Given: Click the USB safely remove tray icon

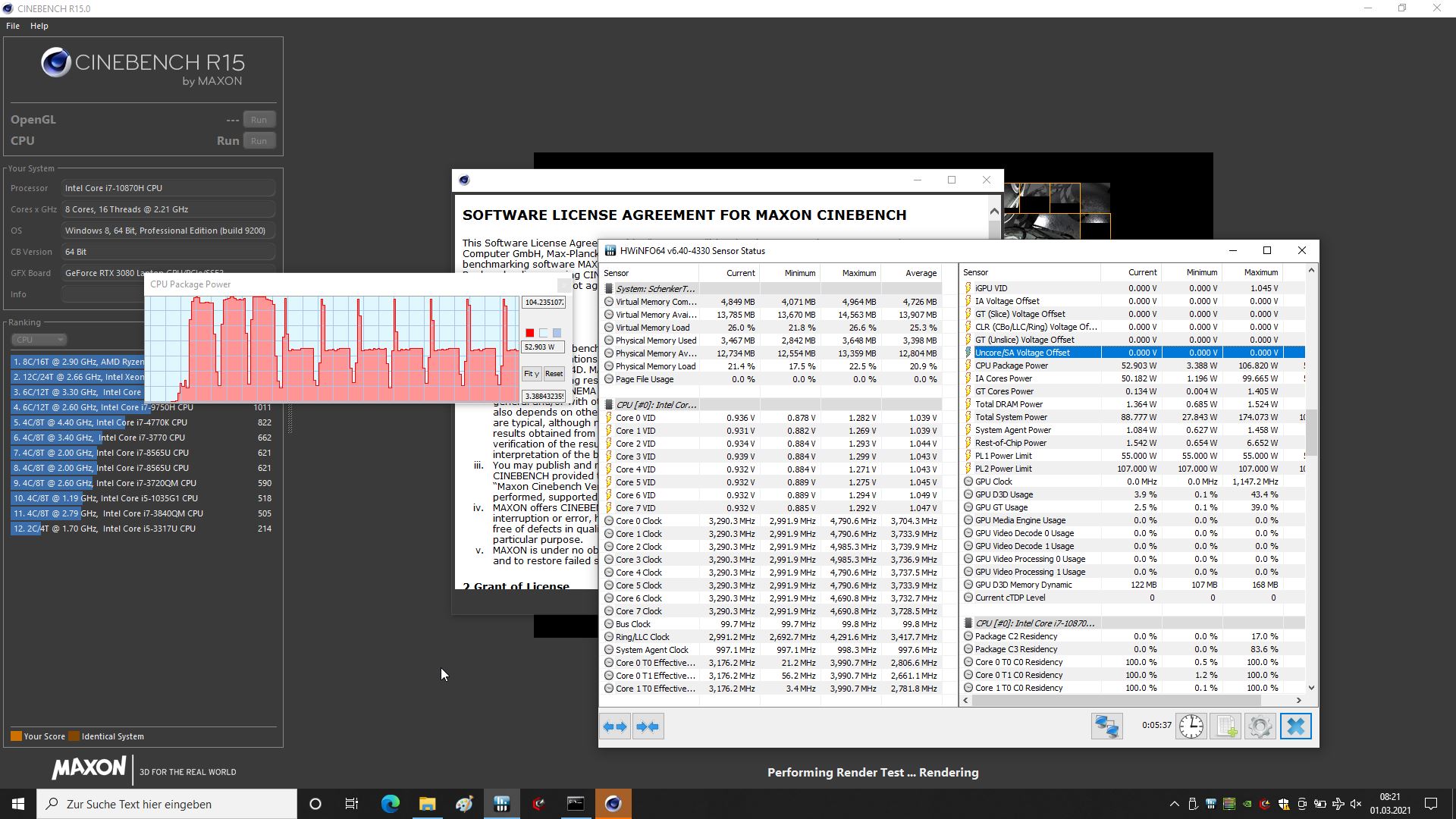Looking at the screenshot, I should pos(1193,804).
